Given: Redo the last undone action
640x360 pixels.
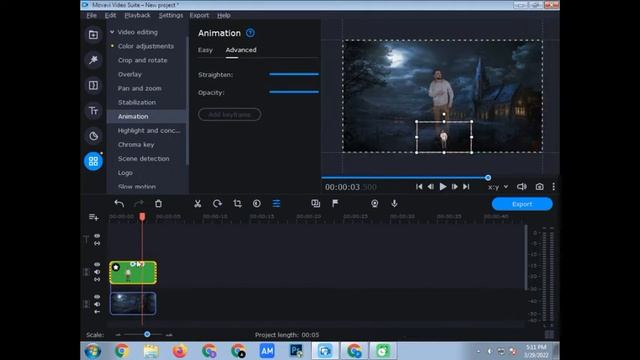Looking at the screenshot, I should (139, 203).
